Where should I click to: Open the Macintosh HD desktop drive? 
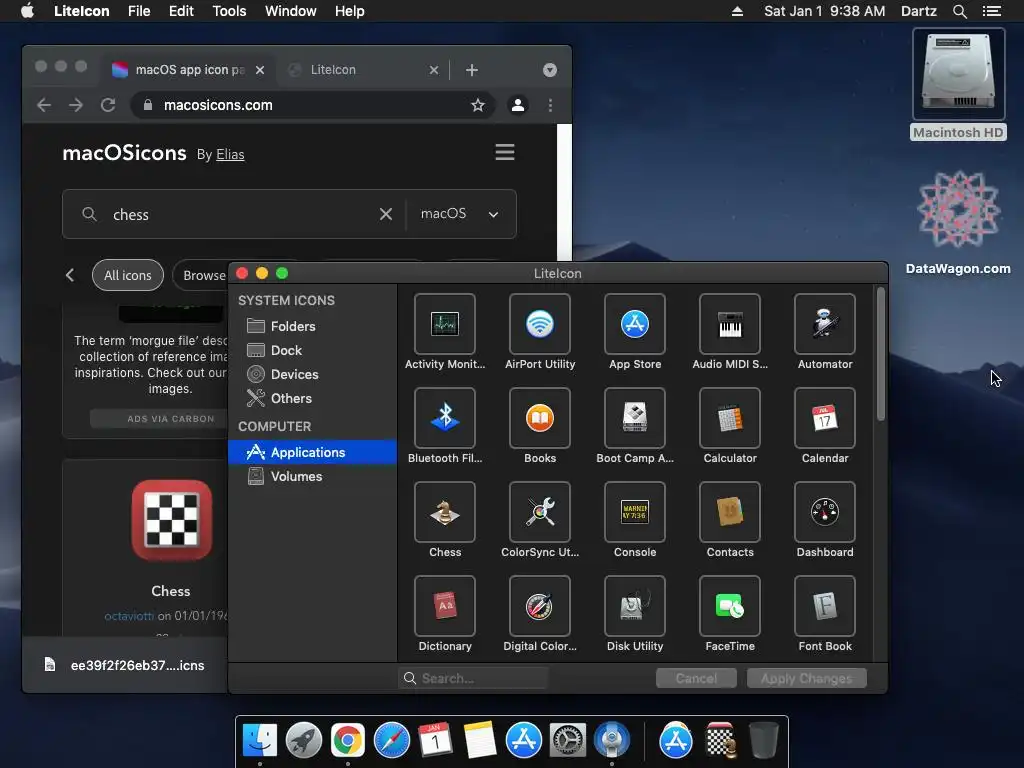coord(958,84)
